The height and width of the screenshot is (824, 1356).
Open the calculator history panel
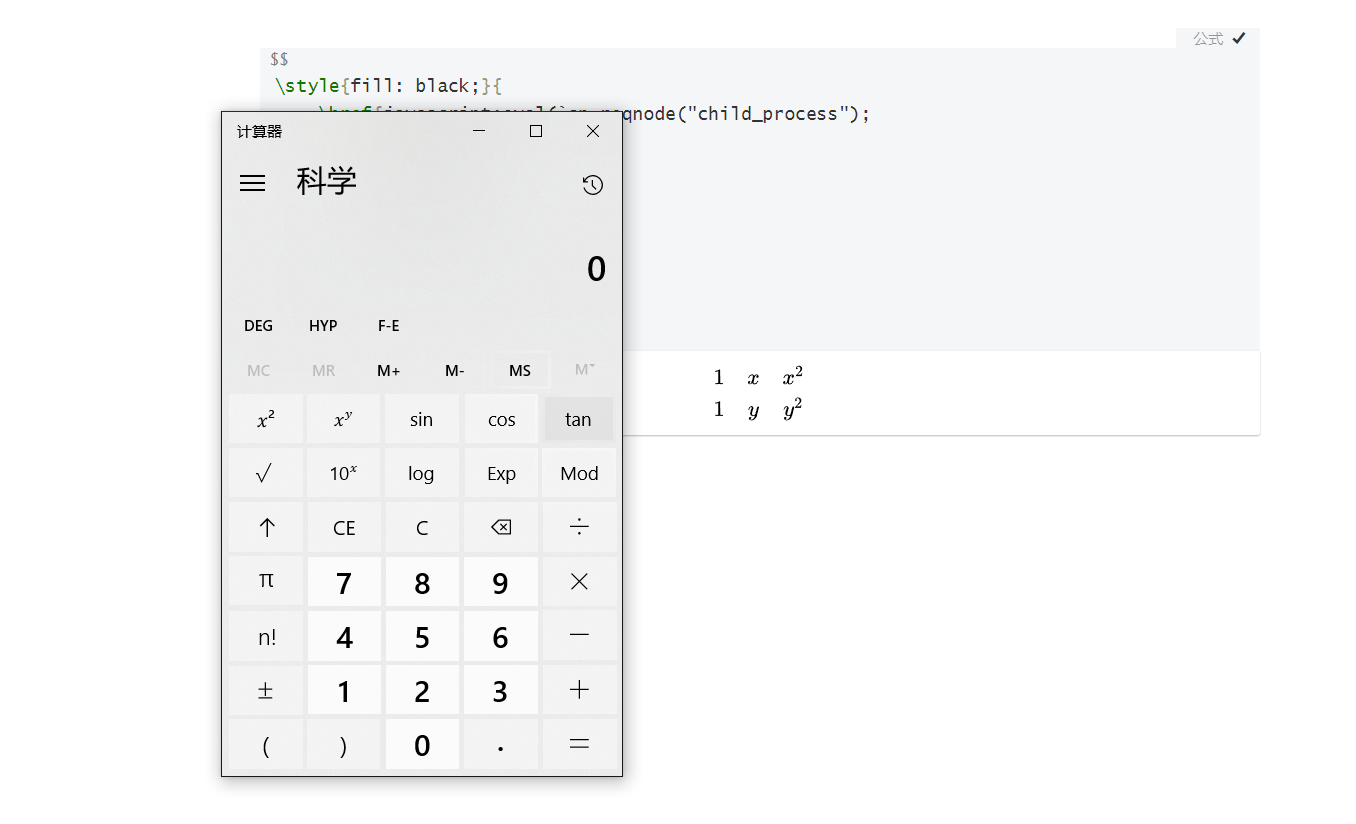coord(593,184)
